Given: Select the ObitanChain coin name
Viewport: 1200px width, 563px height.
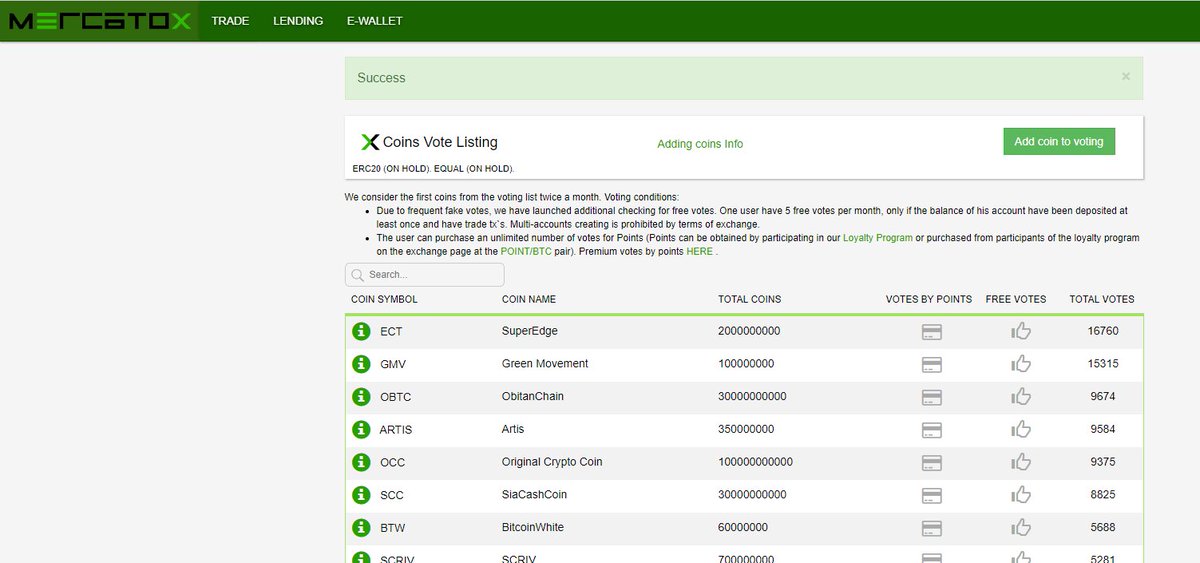Looking at the screenshot, I should pos(533,396).
